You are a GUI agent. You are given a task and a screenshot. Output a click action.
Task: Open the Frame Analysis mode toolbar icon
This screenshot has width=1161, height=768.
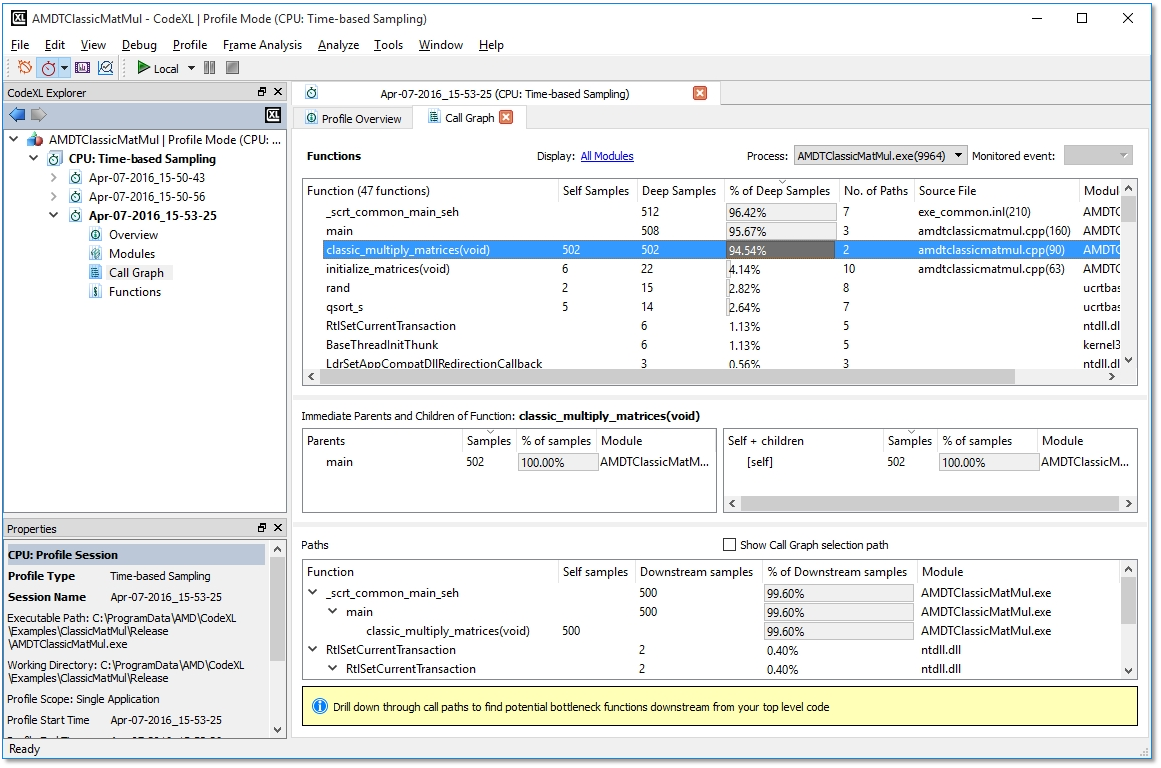click(x=82, y=68)
